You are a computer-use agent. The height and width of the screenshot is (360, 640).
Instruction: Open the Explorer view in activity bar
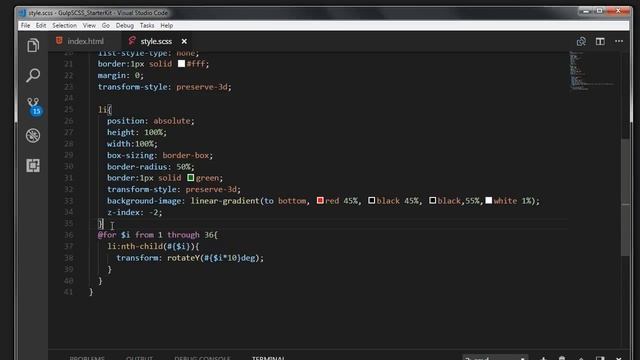[x=33, y=45]
